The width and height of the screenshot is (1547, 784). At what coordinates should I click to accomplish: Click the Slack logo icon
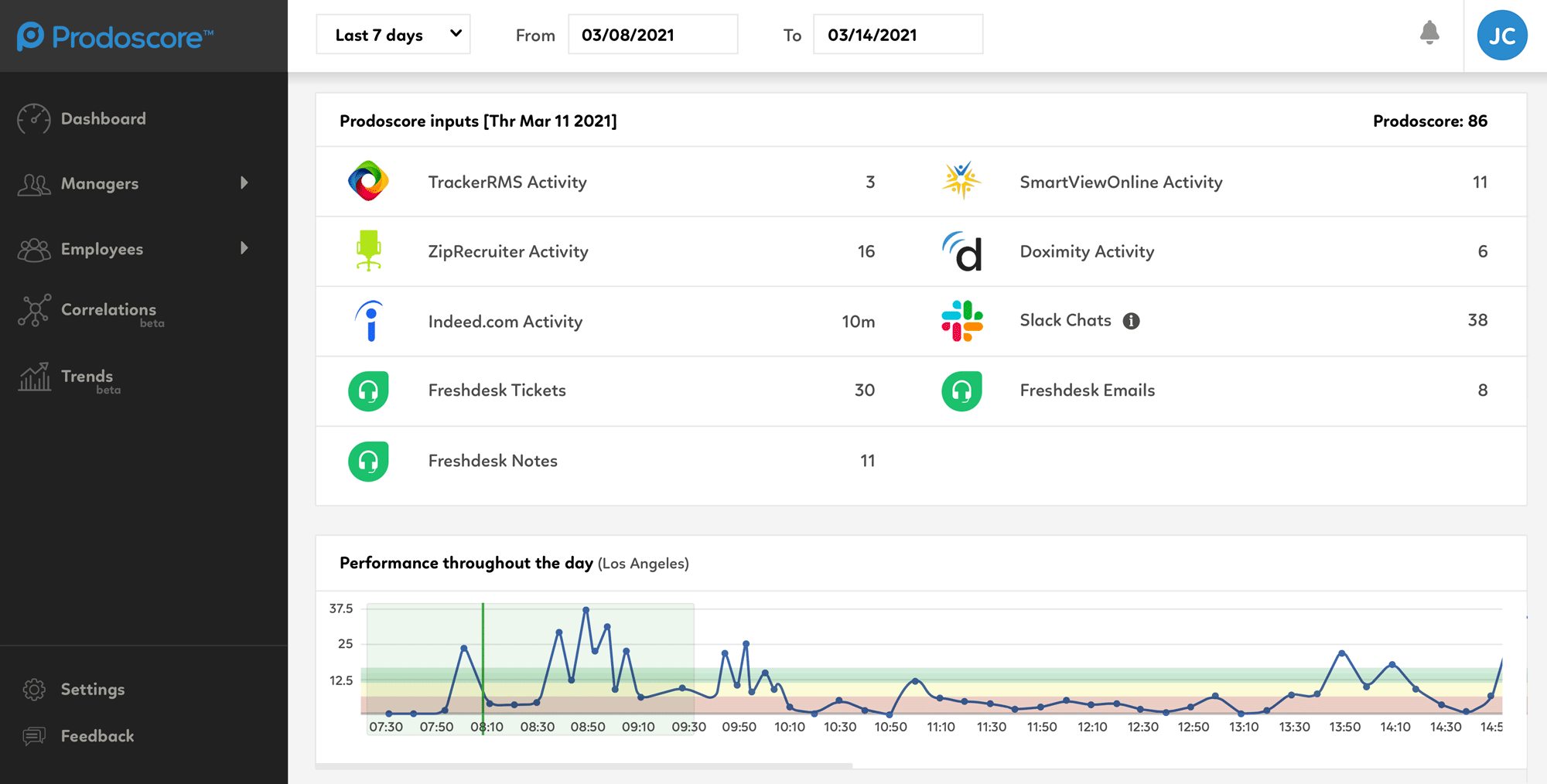pyautogui.click(x=961, y=321)
